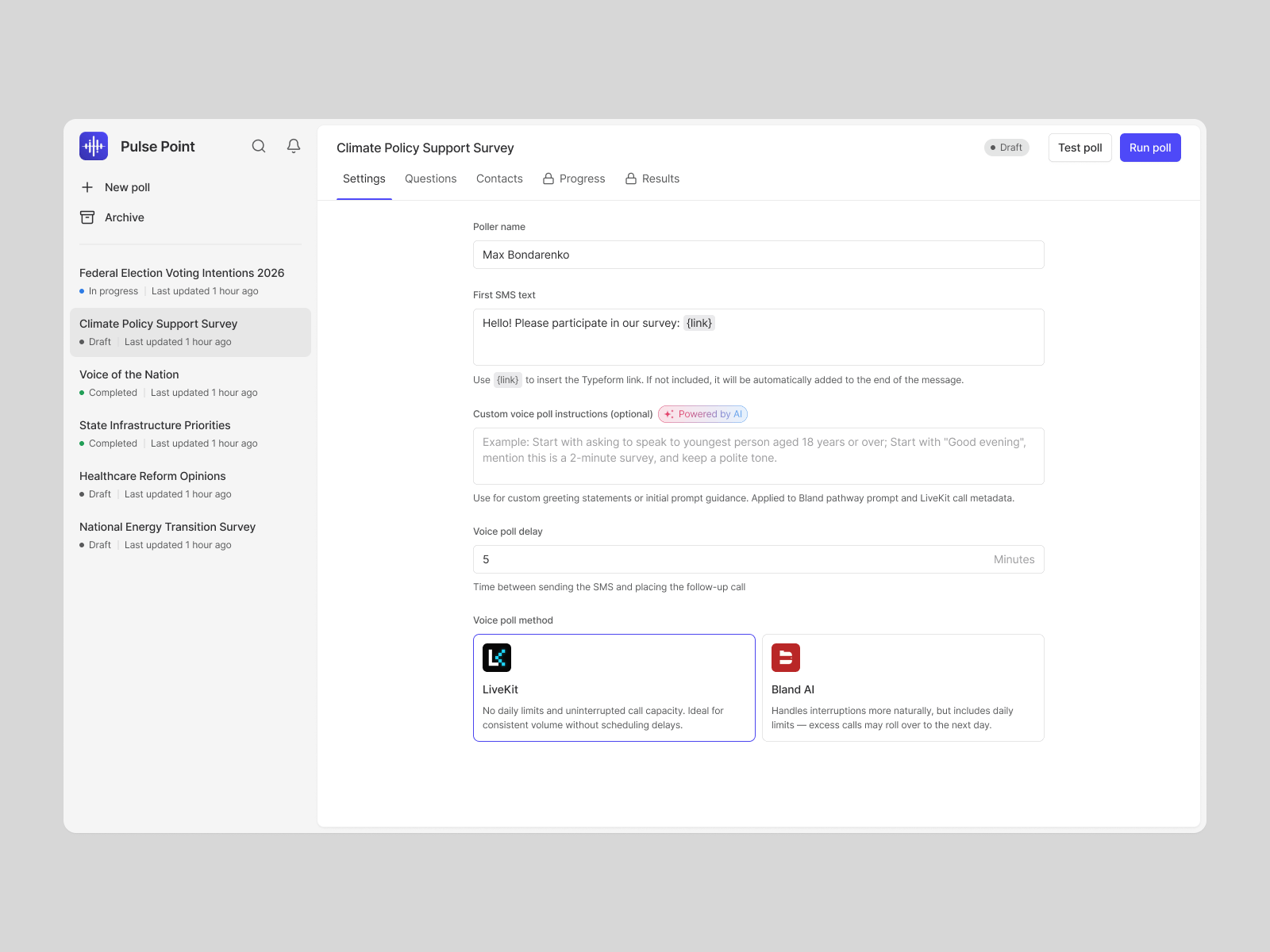Click the Pulse Point app name
Screen dimensions: 1270x952
coord(158,147)
